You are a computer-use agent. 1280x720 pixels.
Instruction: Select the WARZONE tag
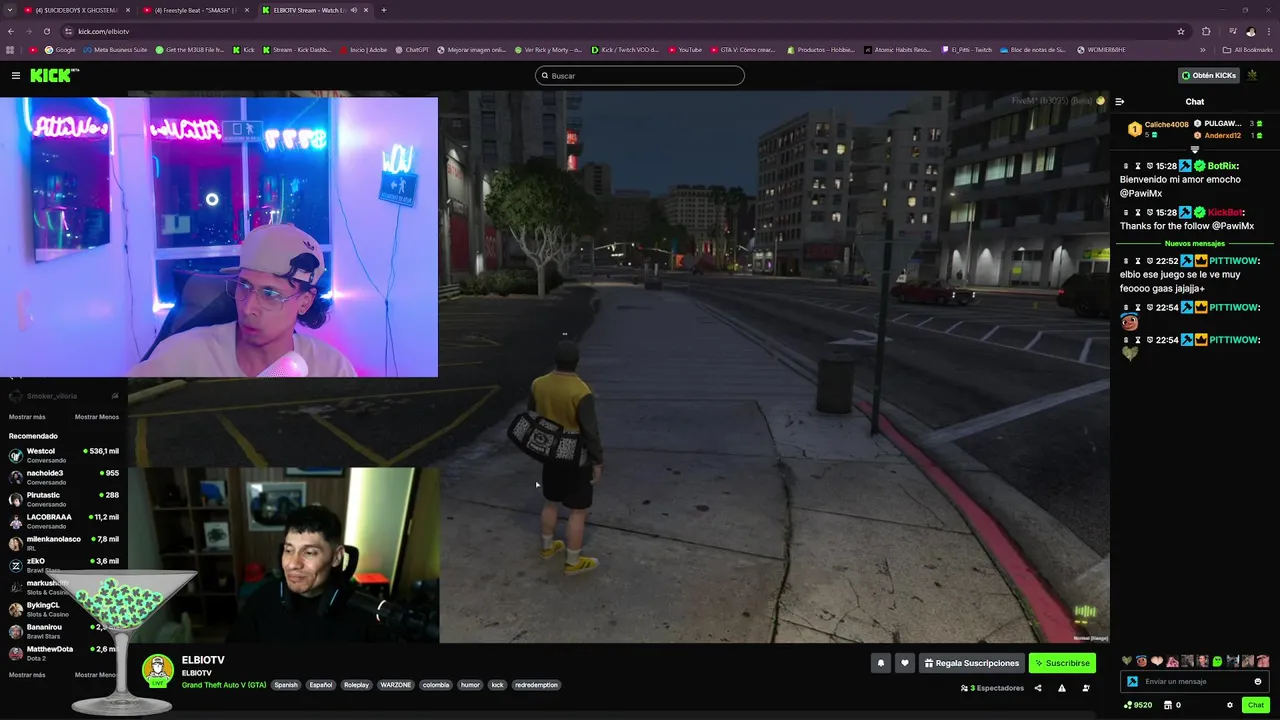[396, 685]
